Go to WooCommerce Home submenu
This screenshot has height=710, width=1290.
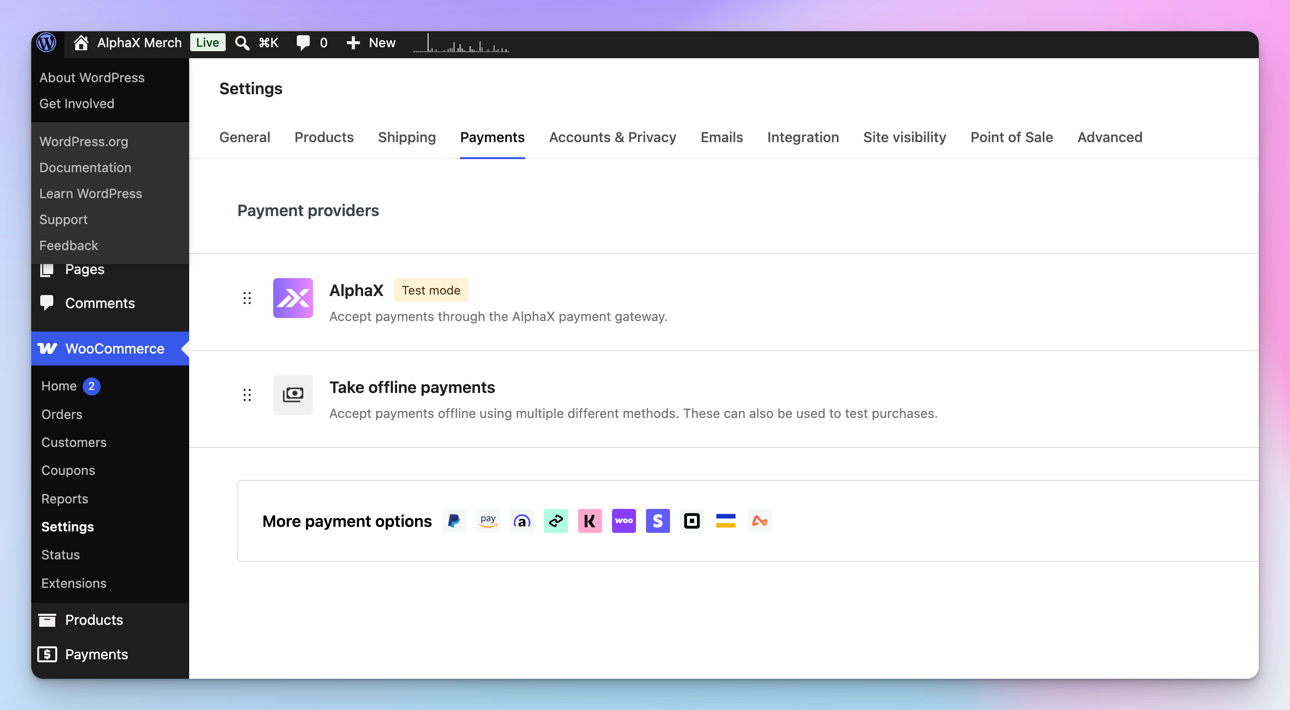click(x=59, y=386)
